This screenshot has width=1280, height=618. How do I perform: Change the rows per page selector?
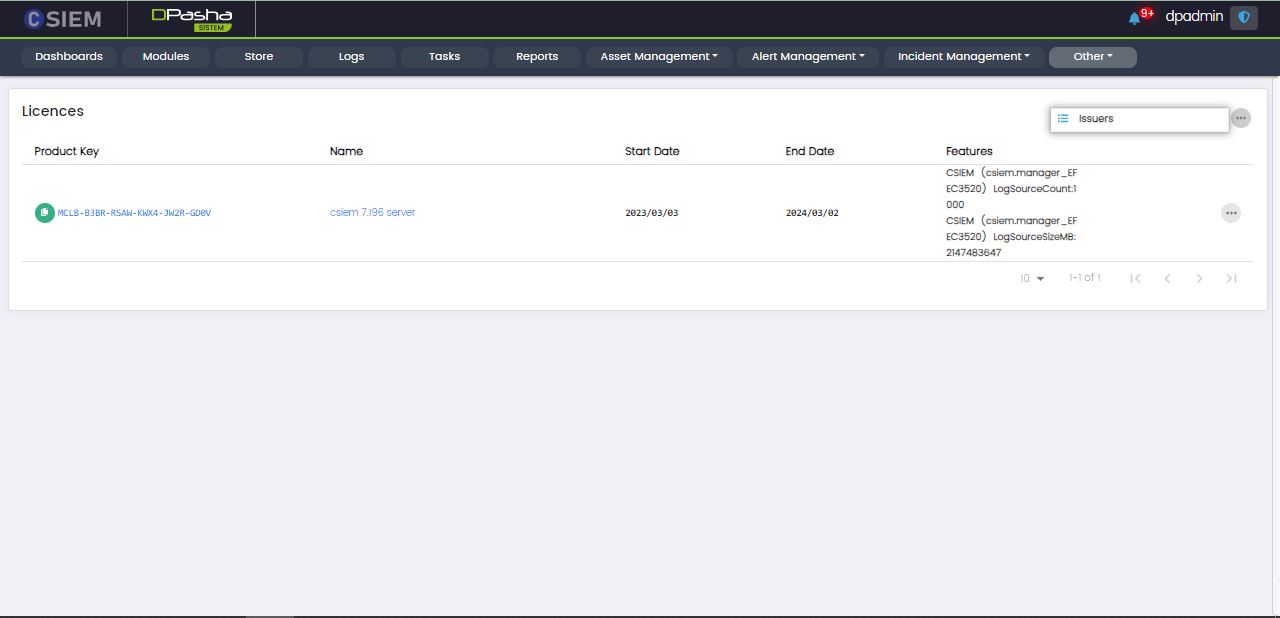tap(1032, 278)
